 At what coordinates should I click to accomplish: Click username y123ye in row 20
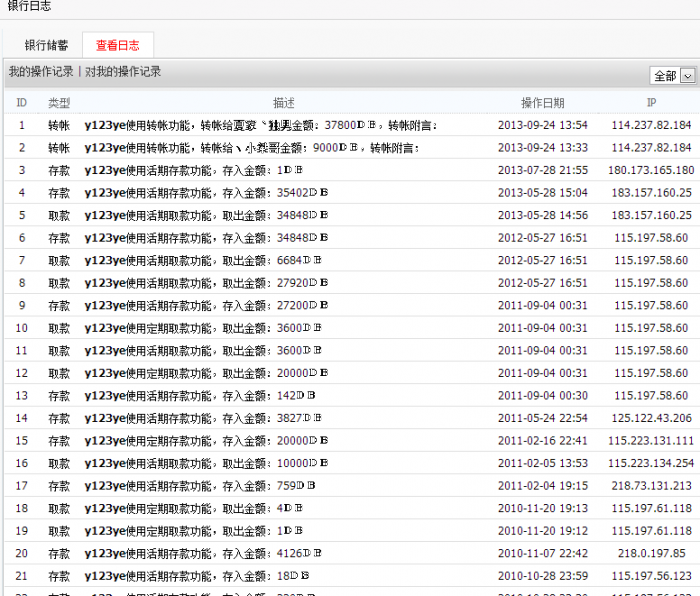[x=105, y=554]
